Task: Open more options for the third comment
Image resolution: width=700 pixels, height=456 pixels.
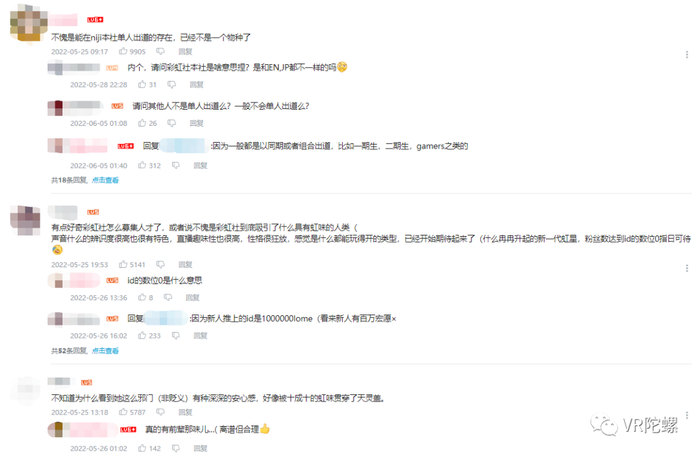Action: tap(687, 414)
